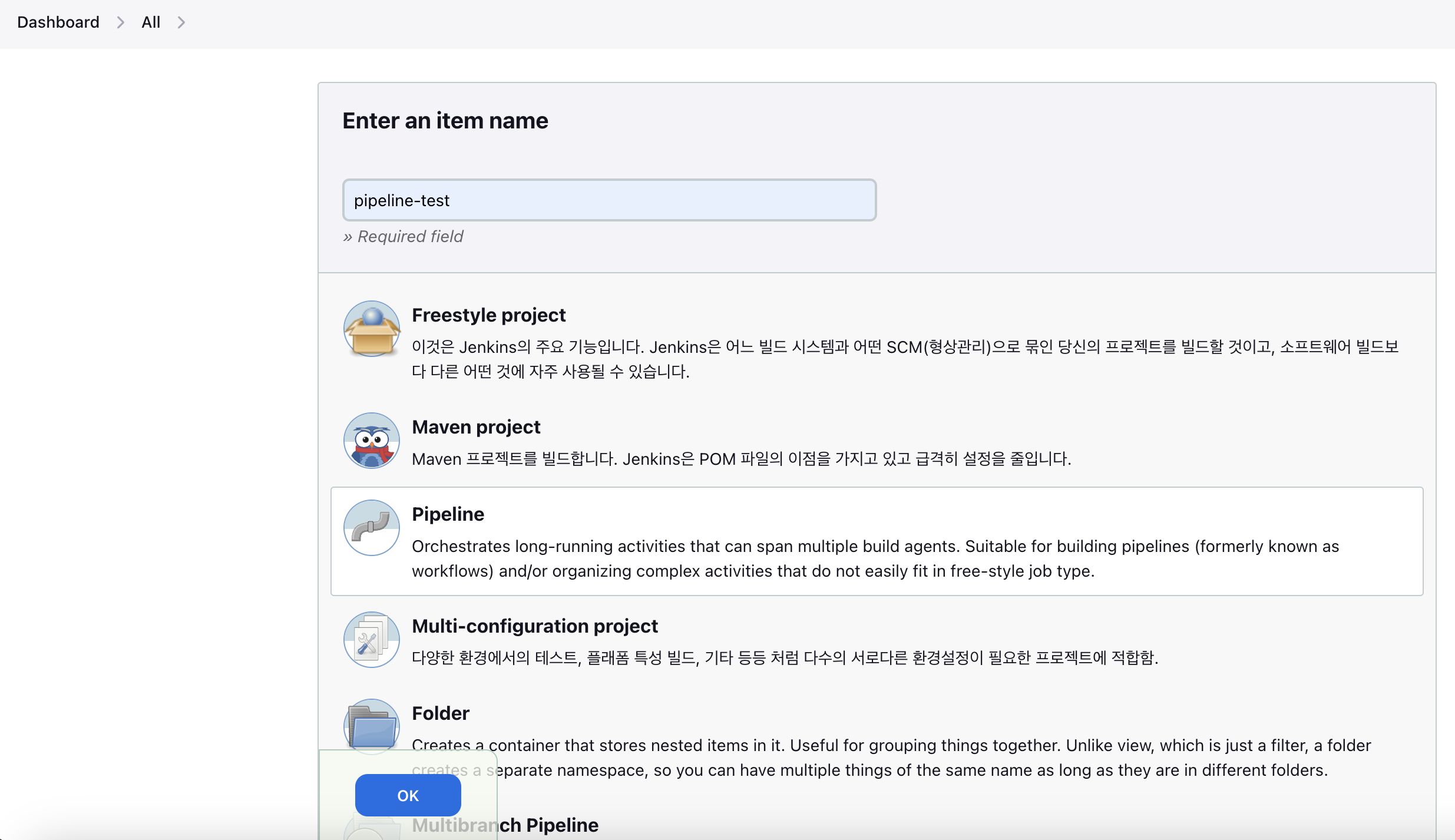Open the All view breadcrumb
Viewport: 1455px width, 840px height.
pyautogui.click(x=151, y=22)
